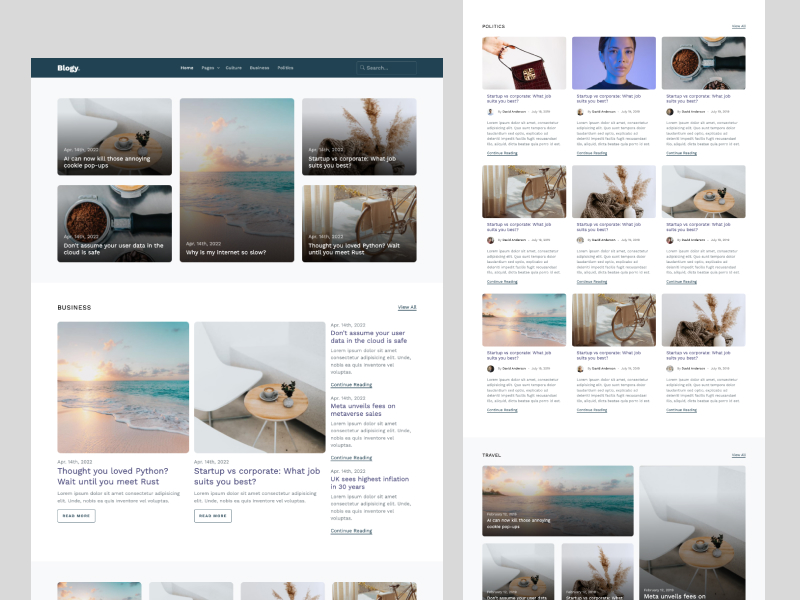Click Continue Reading under the UK inflation post
The width and height of the screenshot is (800, 600).
351,531
